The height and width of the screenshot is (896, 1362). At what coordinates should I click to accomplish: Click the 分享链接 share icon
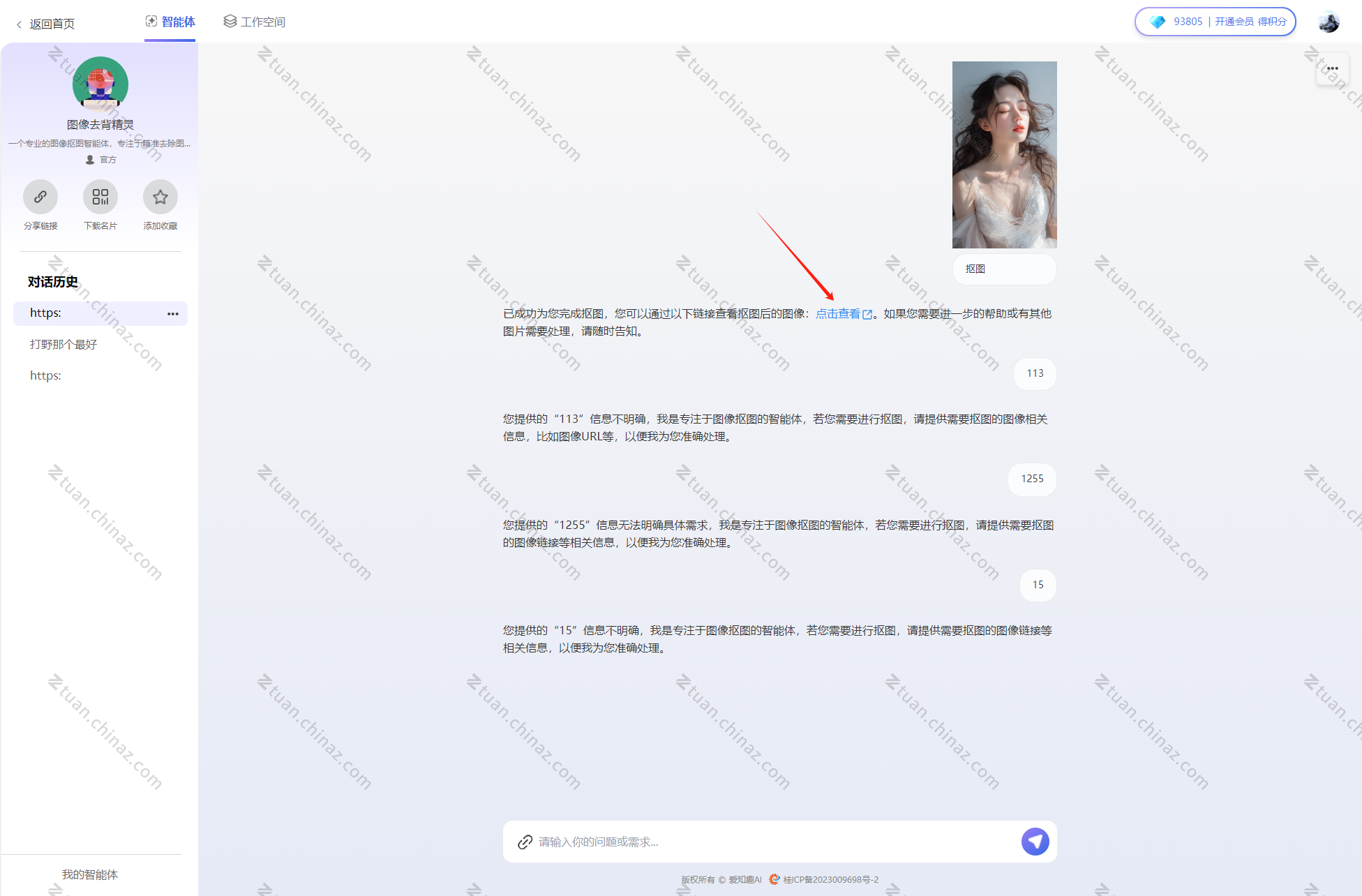(x=40, y=197)
